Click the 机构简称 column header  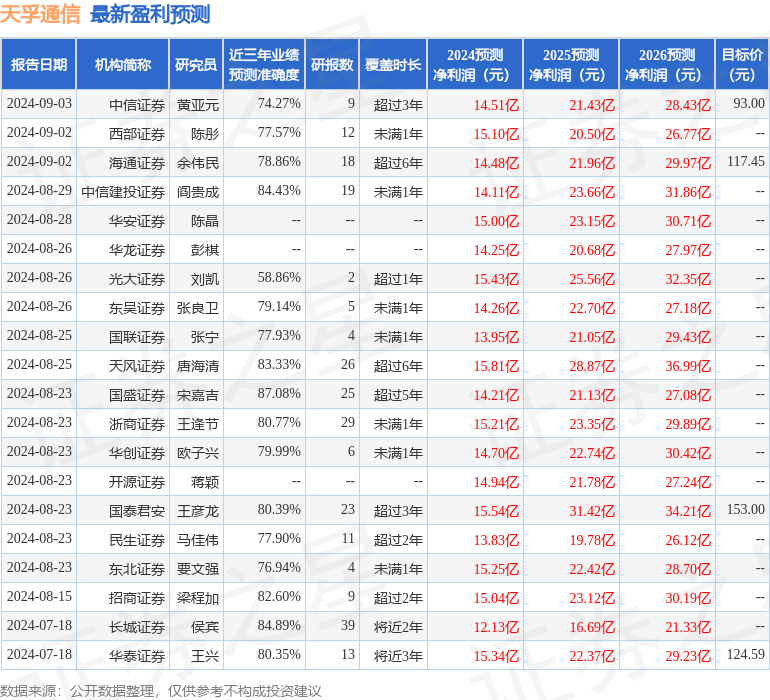coord(123,64)
